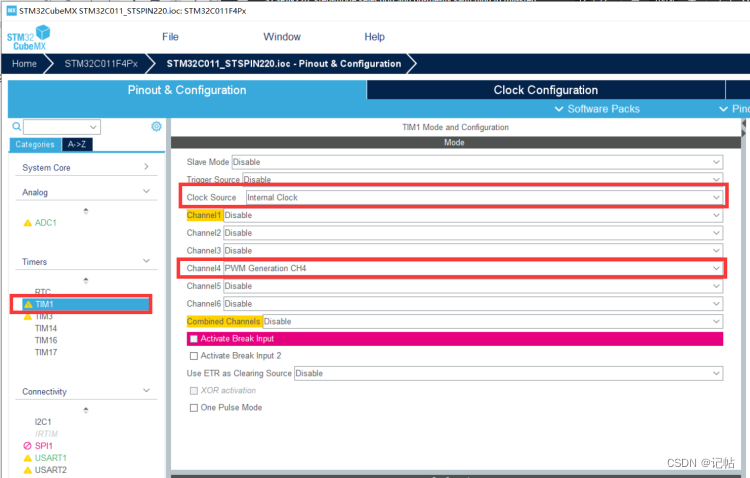This screenshot has height=478, width=750.
Task: Click the STM32CubeMX logo icon
Action: pos(29,38)
